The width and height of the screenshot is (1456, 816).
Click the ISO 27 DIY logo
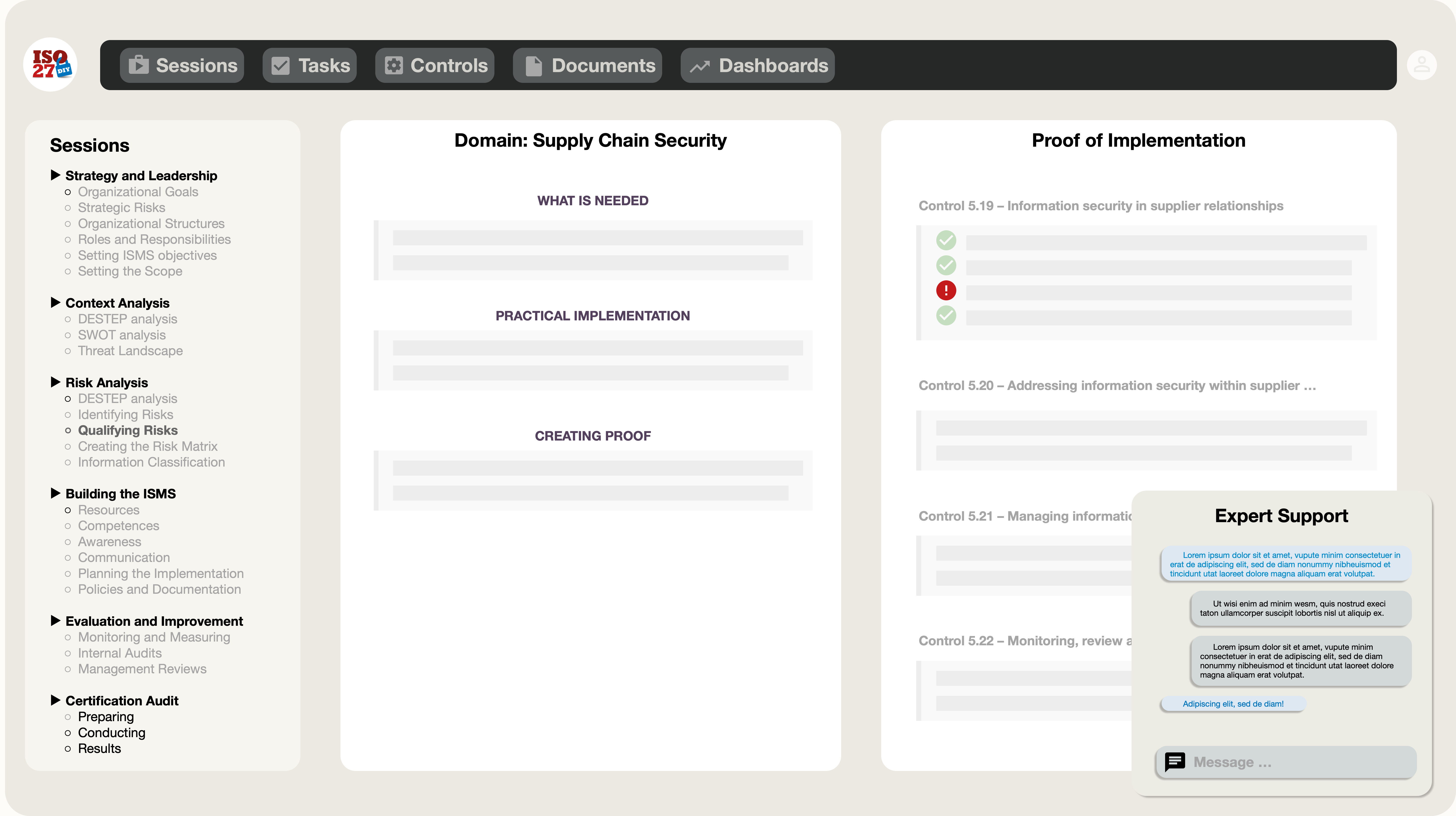51,64
